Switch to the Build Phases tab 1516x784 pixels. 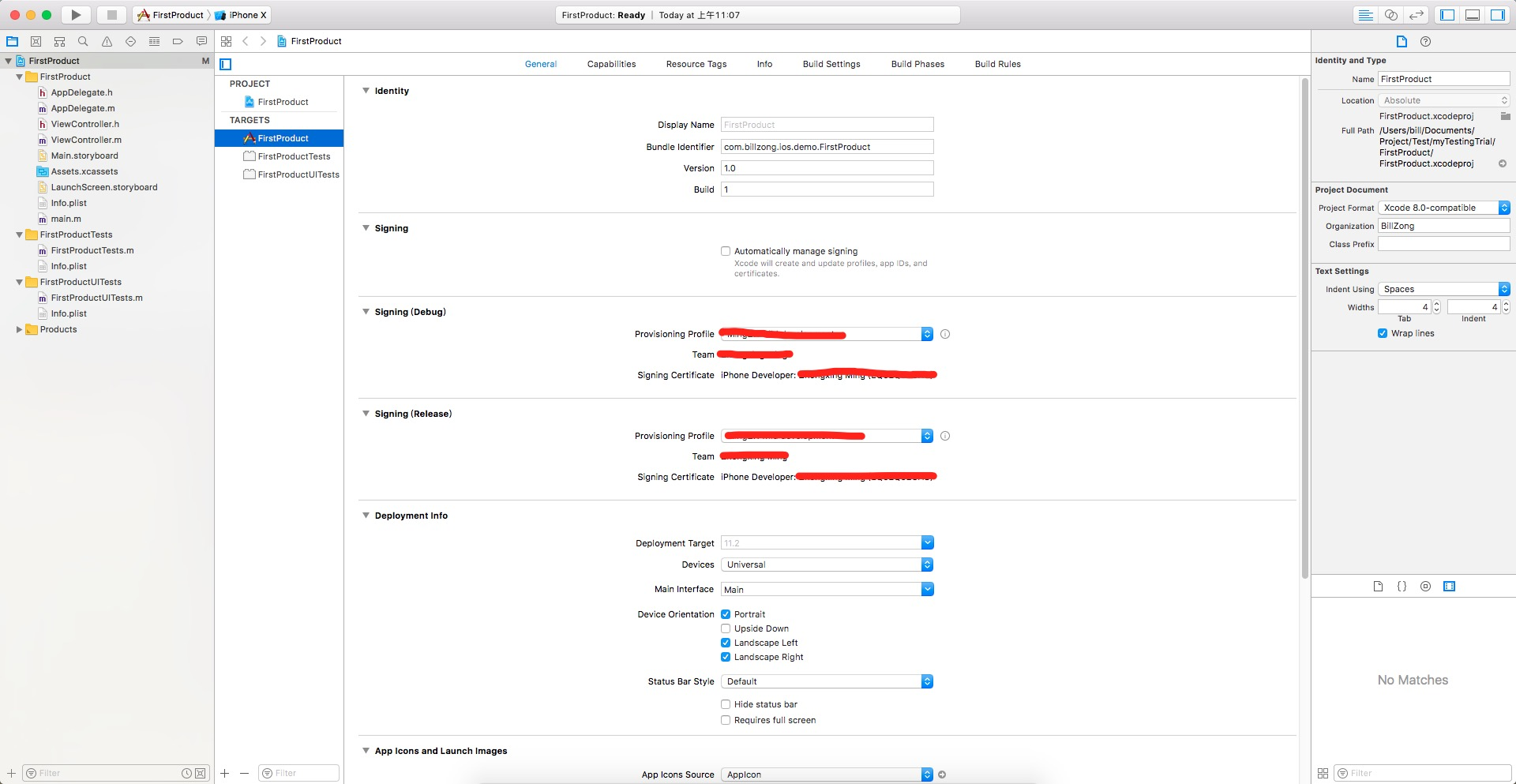[917, 64]
